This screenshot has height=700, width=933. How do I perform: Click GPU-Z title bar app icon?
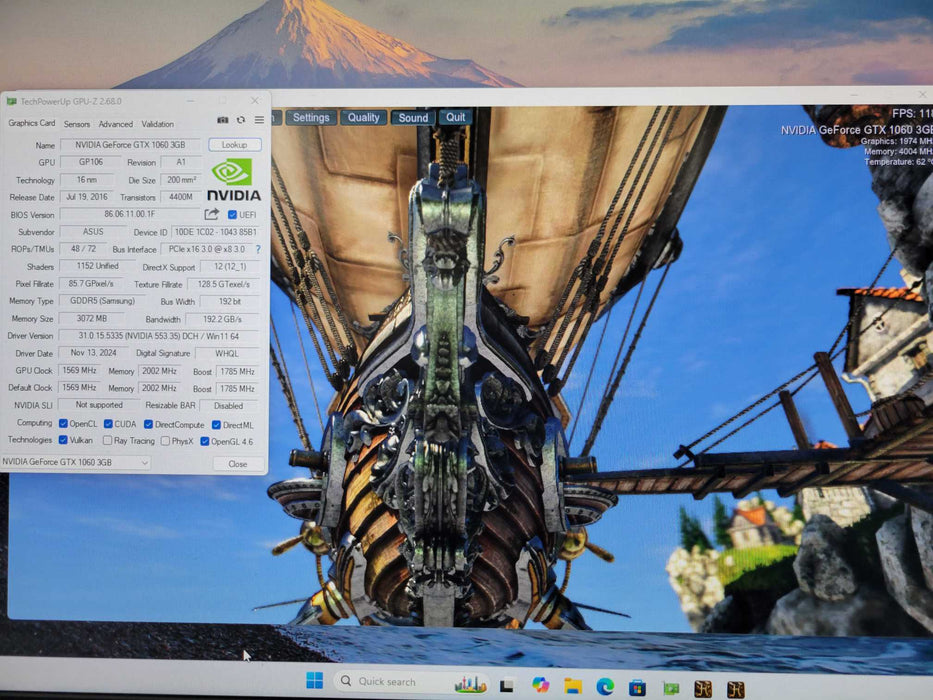11,102
